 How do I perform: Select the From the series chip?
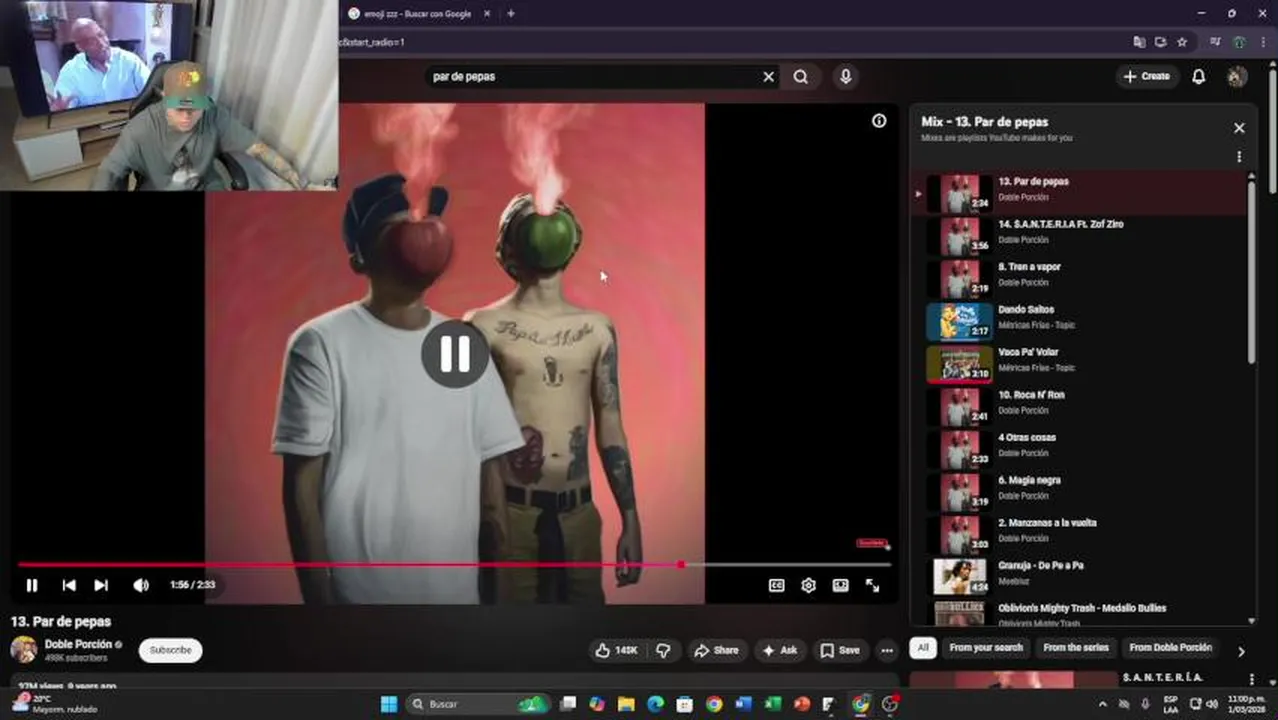1076,648
